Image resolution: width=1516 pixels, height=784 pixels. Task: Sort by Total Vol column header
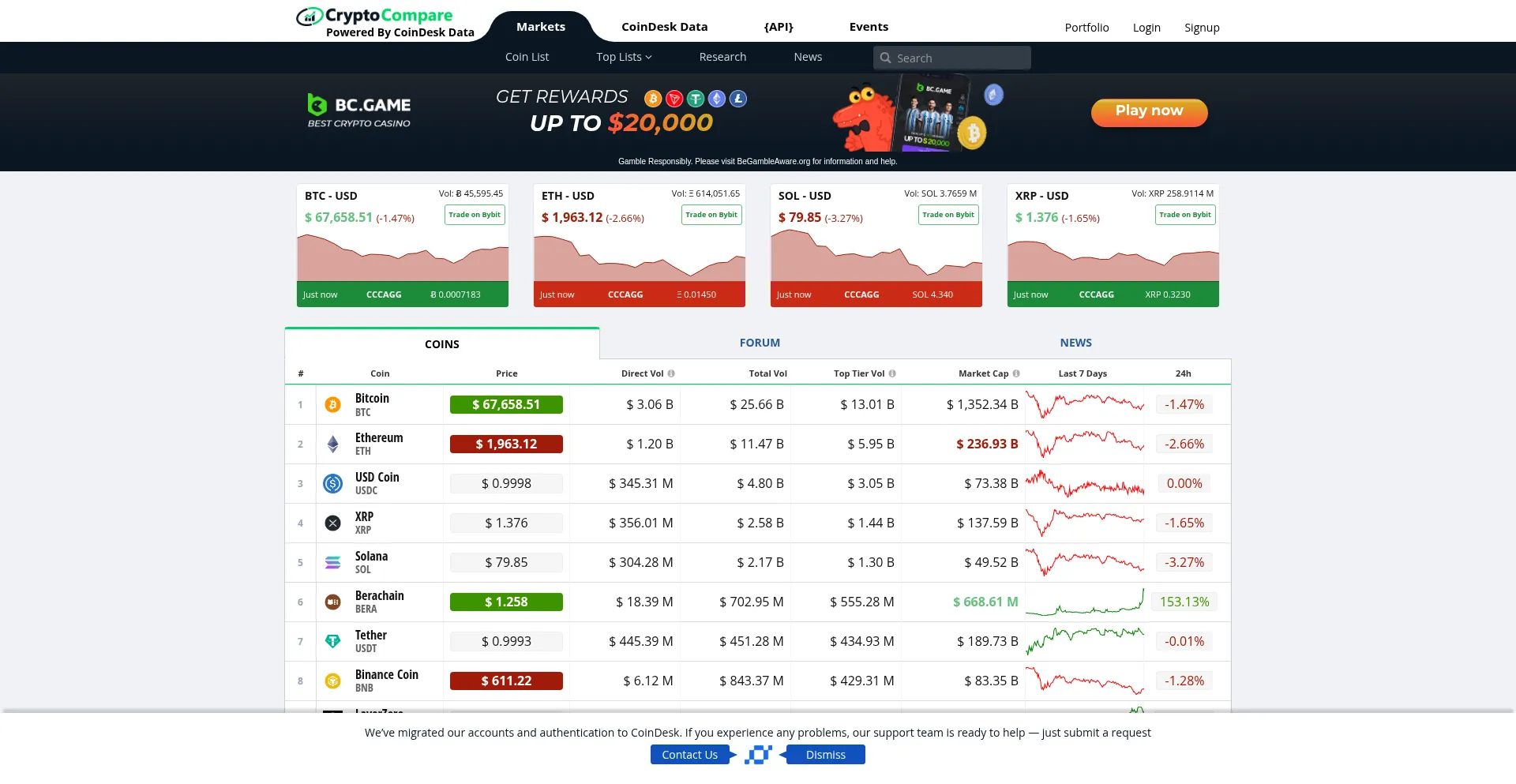click(767, 373)
